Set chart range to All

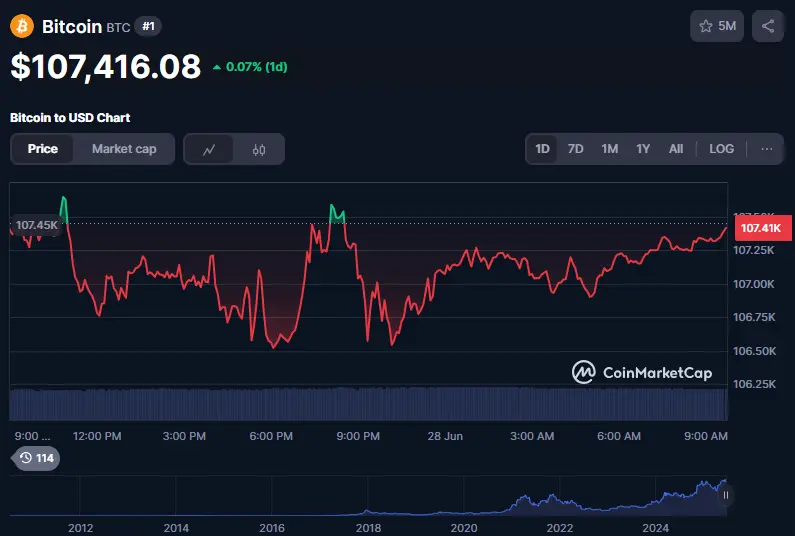pyautogui.click(x=676, y=149)
